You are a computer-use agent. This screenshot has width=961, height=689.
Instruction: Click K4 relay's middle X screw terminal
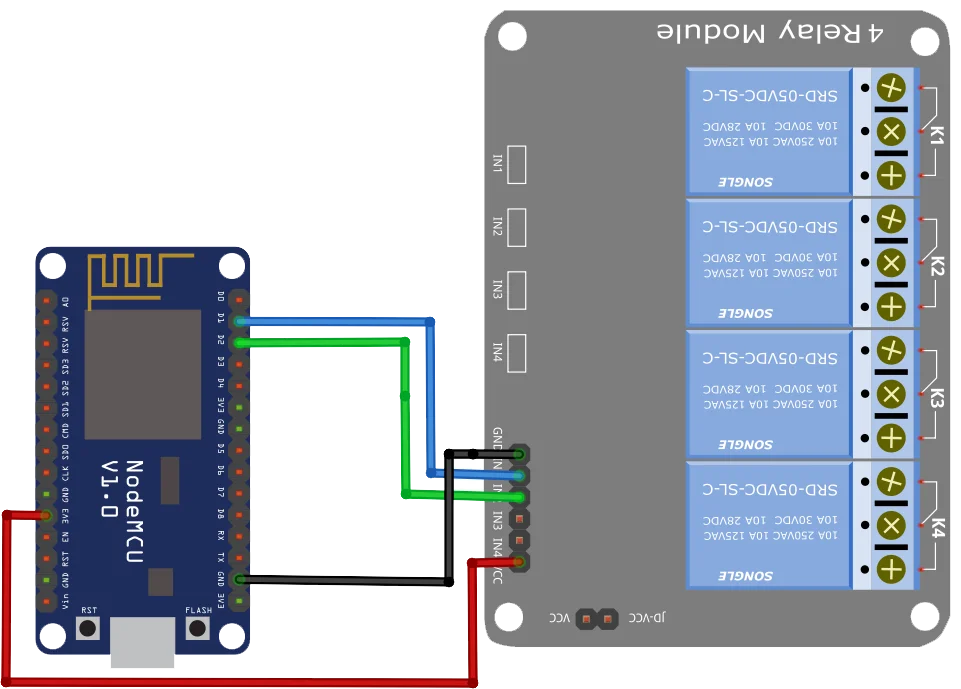(x=891, y=525)
